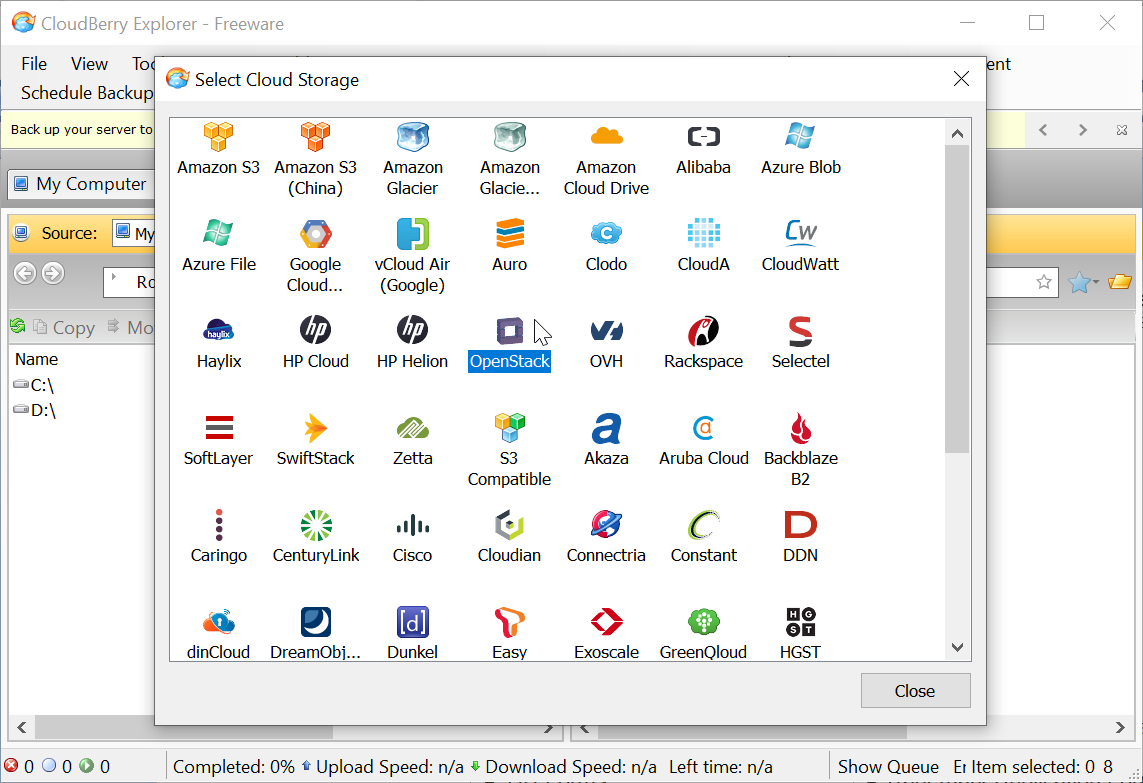Open the View menu
The height and width of the screenshot is (783, 1143).
coord(89,64)
